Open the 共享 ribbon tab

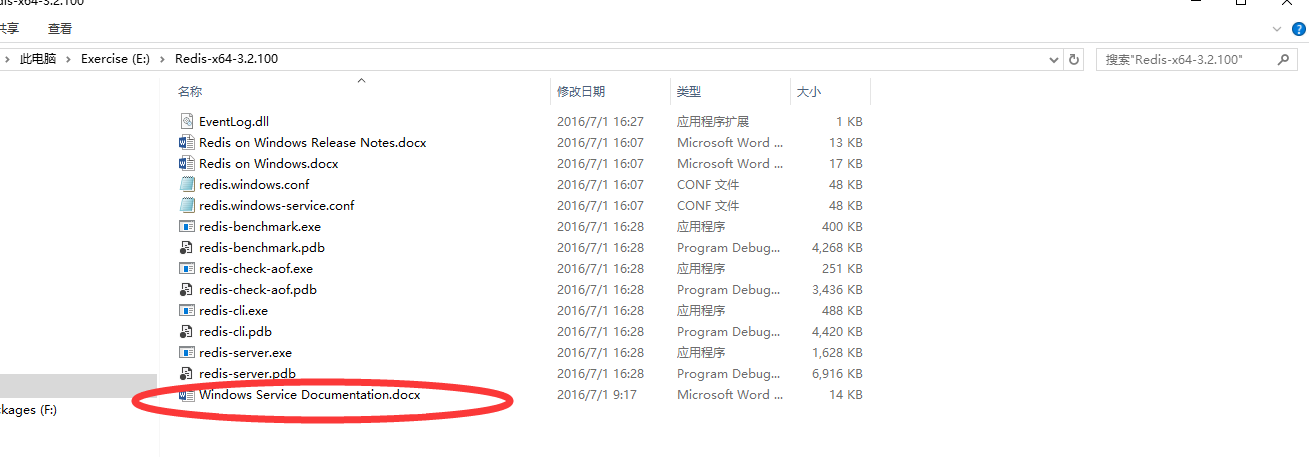click(x=8, y=29)
